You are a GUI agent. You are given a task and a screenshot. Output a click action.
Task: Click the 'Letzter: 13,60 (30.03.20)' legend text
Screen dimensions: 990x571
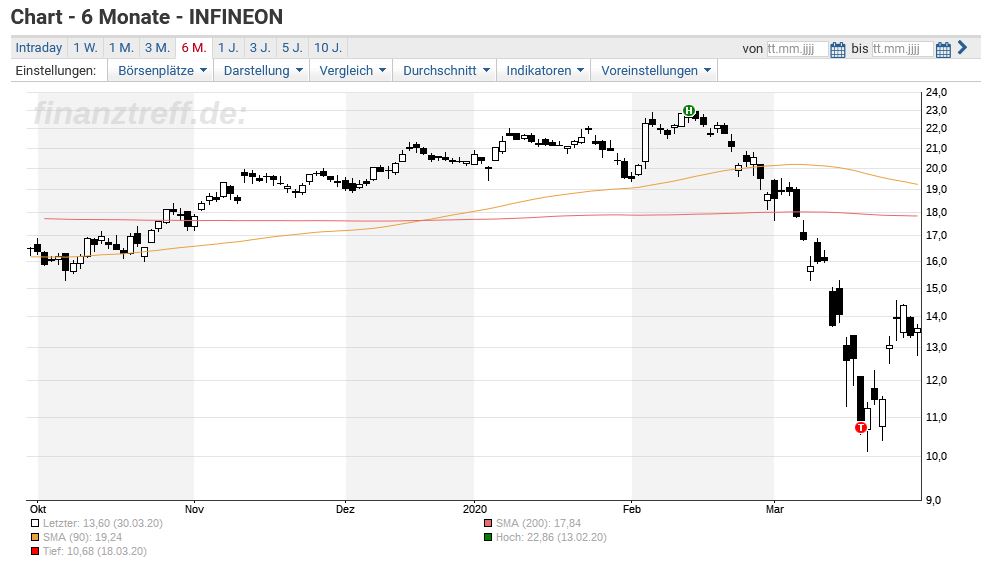coord(102,524)
